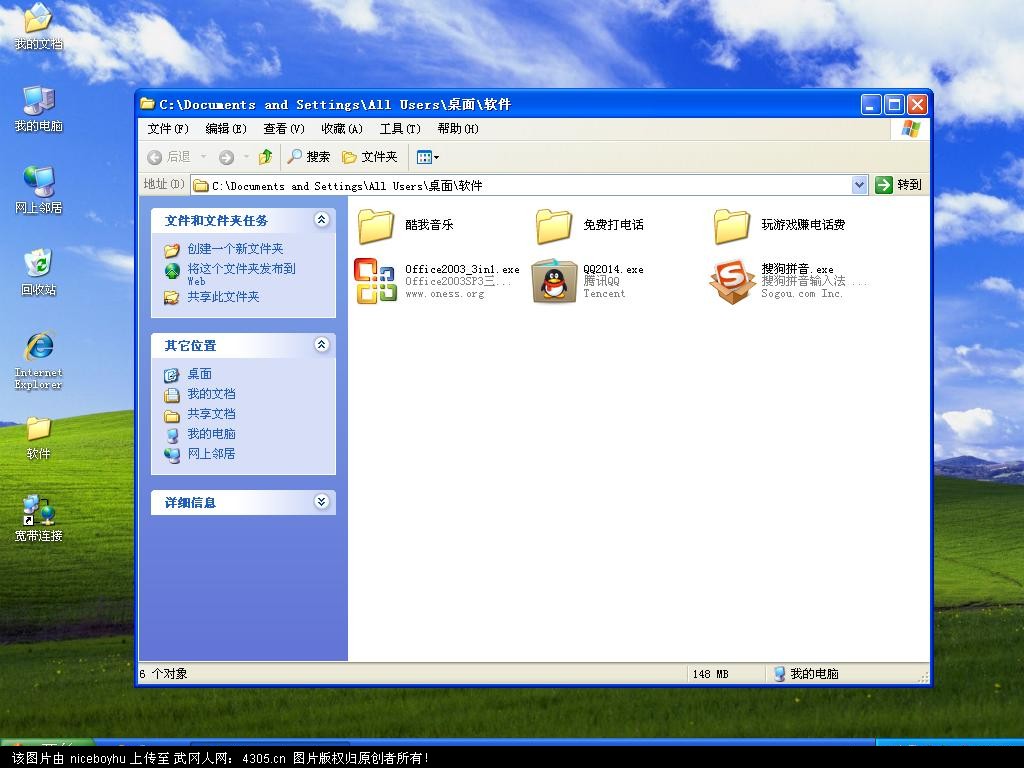Click the QQ2014.exe file name
Viewport: 1024px width, 768px height.
click(613, 269)
